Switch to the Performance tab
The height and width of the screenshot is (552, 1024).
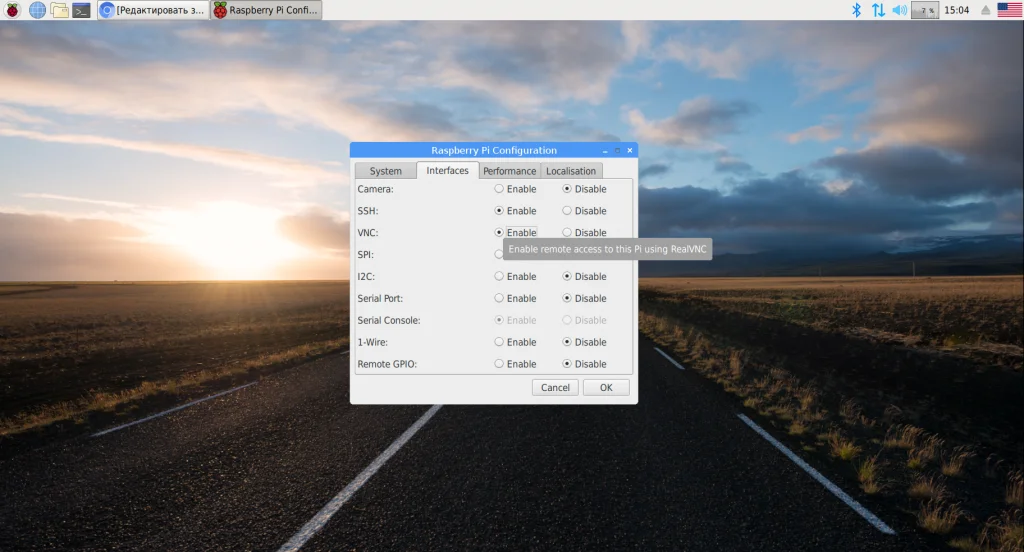click(509, 171)
